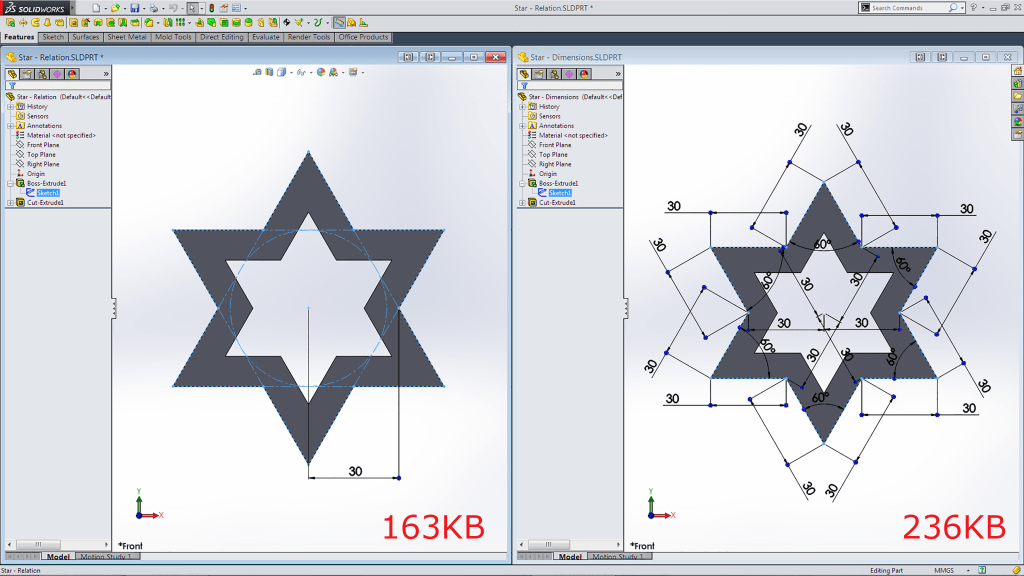Open DisplayManager tab in Star - Relation panel
This screenshot has height=576, width=1024.
click(72, 74)
